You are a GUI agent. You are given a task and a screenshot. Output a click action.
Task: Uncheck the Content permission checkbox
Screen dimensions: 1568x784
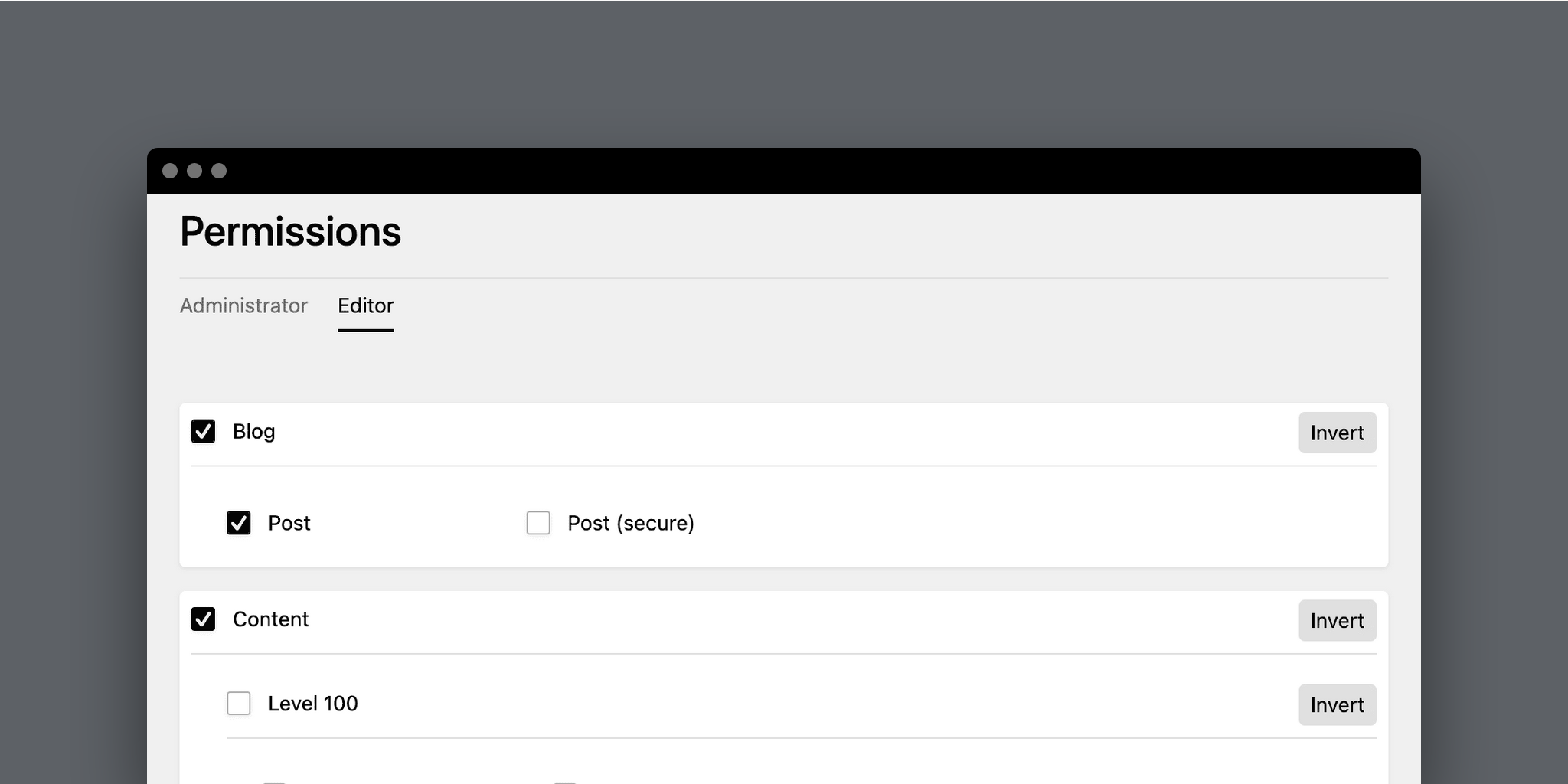point(204,620)
